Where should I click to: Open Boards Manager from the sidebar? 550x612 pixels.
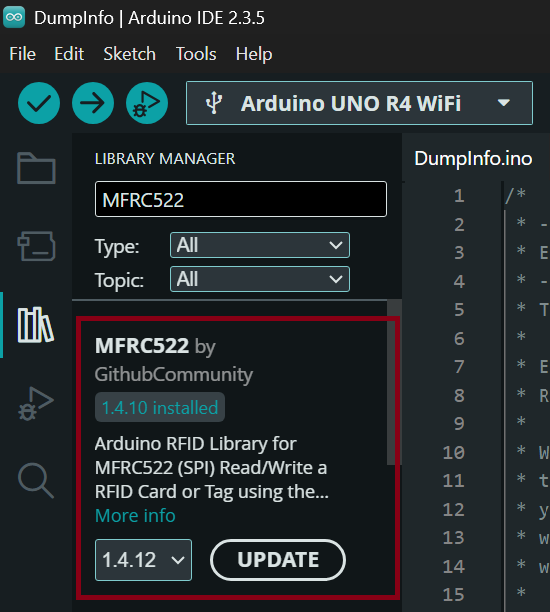[36, 246]
